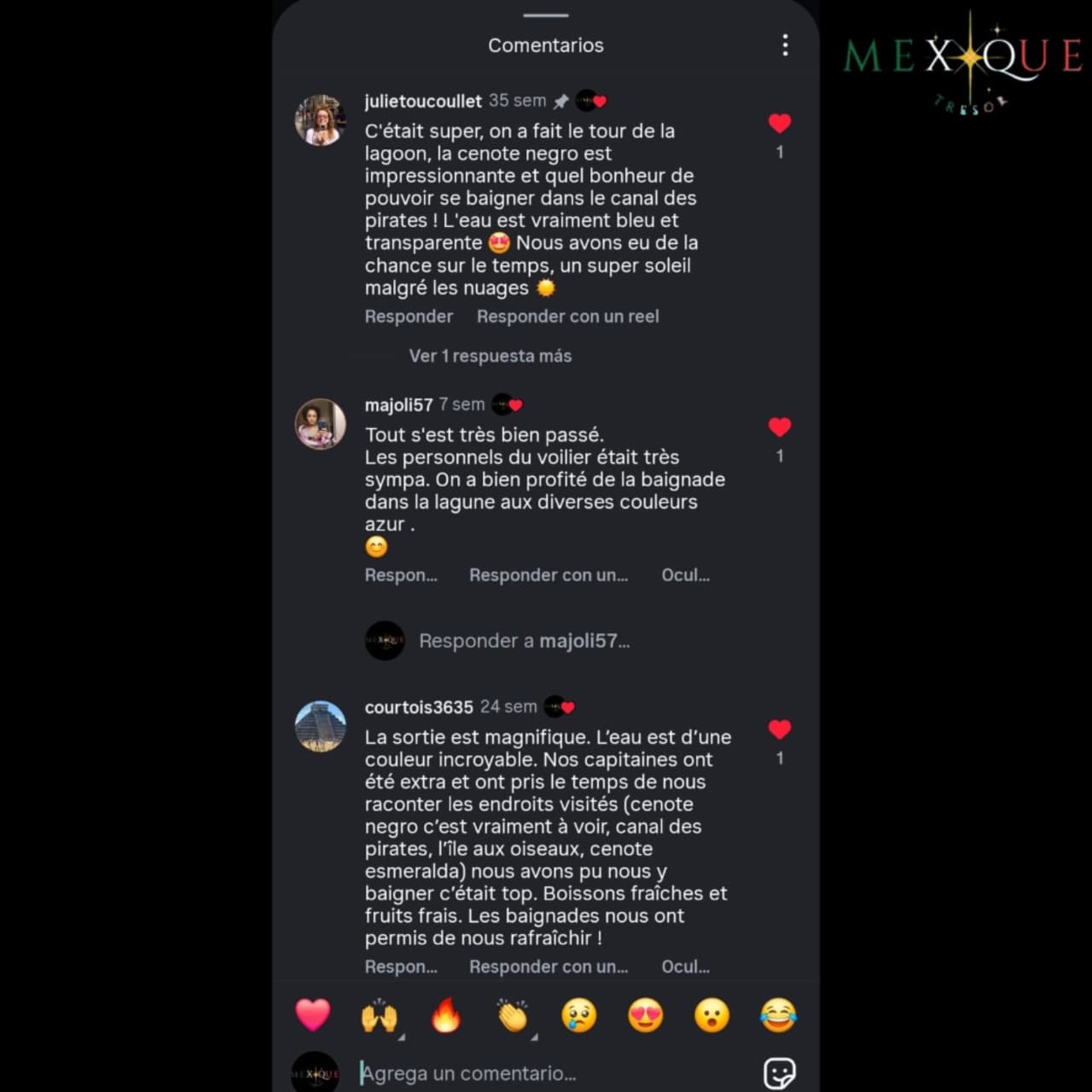
Task: Expand 'Ver 1 respuesta más' replies
Action: coord(491,356)
